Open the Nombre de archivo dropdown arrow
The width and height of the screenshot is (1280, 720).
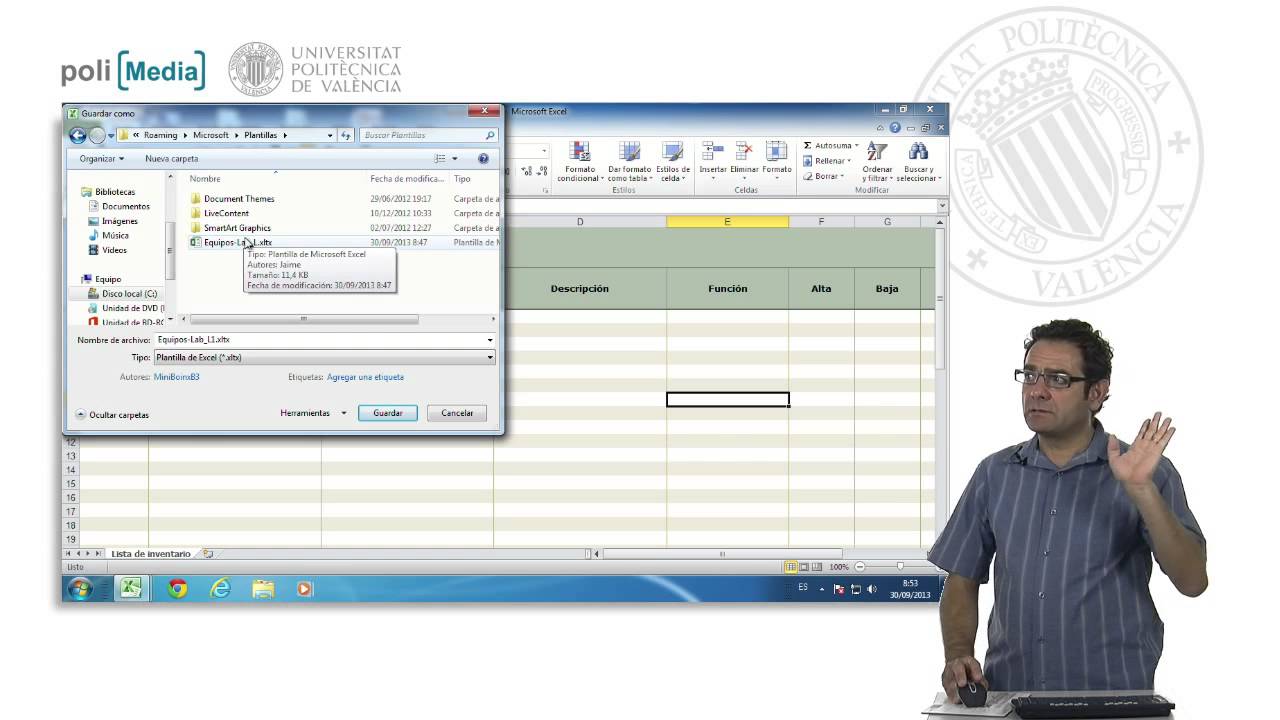[x=490, y=340]
